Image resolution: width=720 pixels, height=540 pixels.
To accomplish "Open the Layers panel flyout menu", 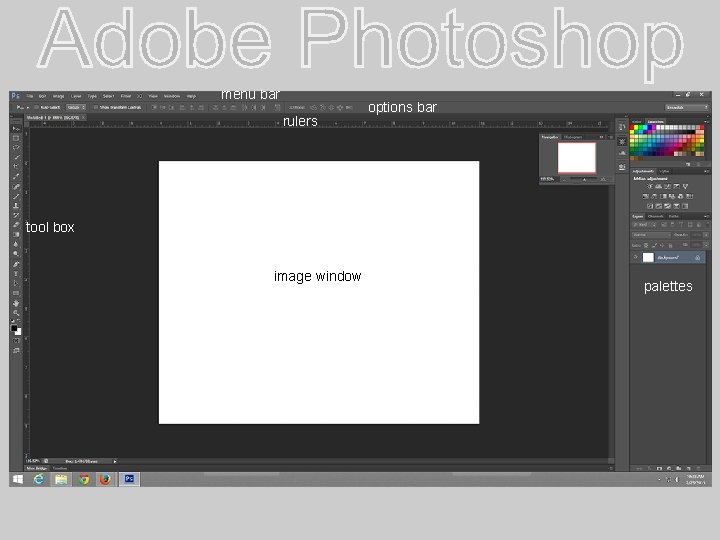I will coord(706,216).
